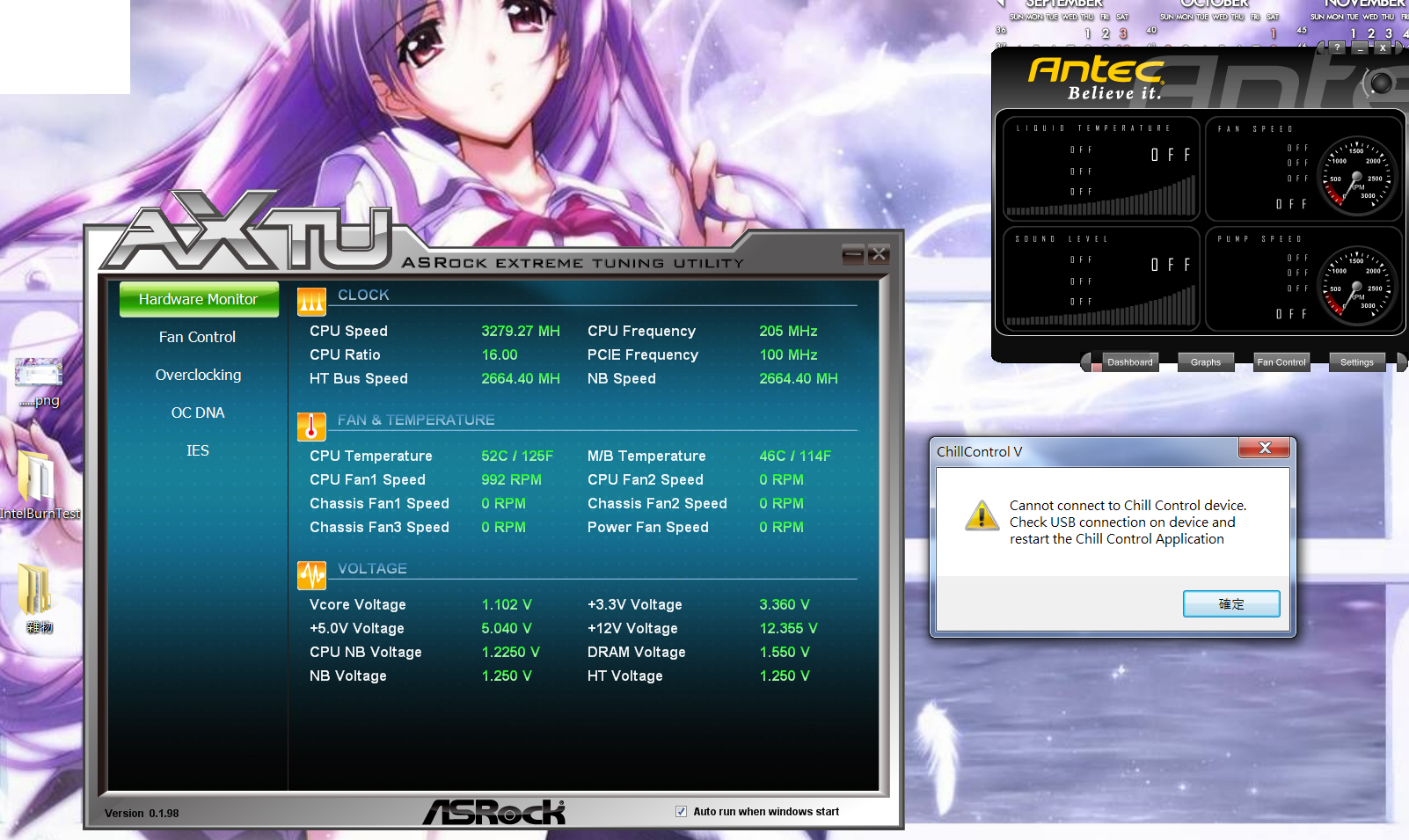Click the M/B Temperature reading 46C / 114F
The image size is (1409, 840).
795,456
